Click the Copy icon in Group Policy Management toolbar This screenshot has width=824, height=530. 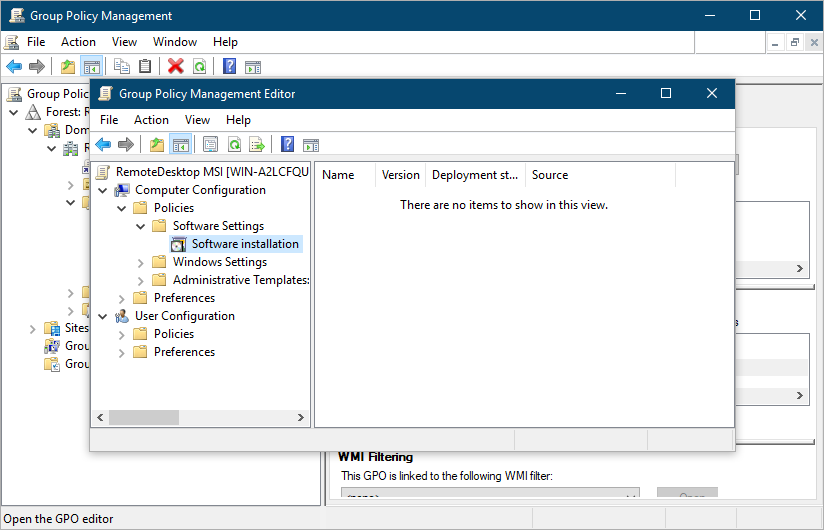tap(121, 67)
